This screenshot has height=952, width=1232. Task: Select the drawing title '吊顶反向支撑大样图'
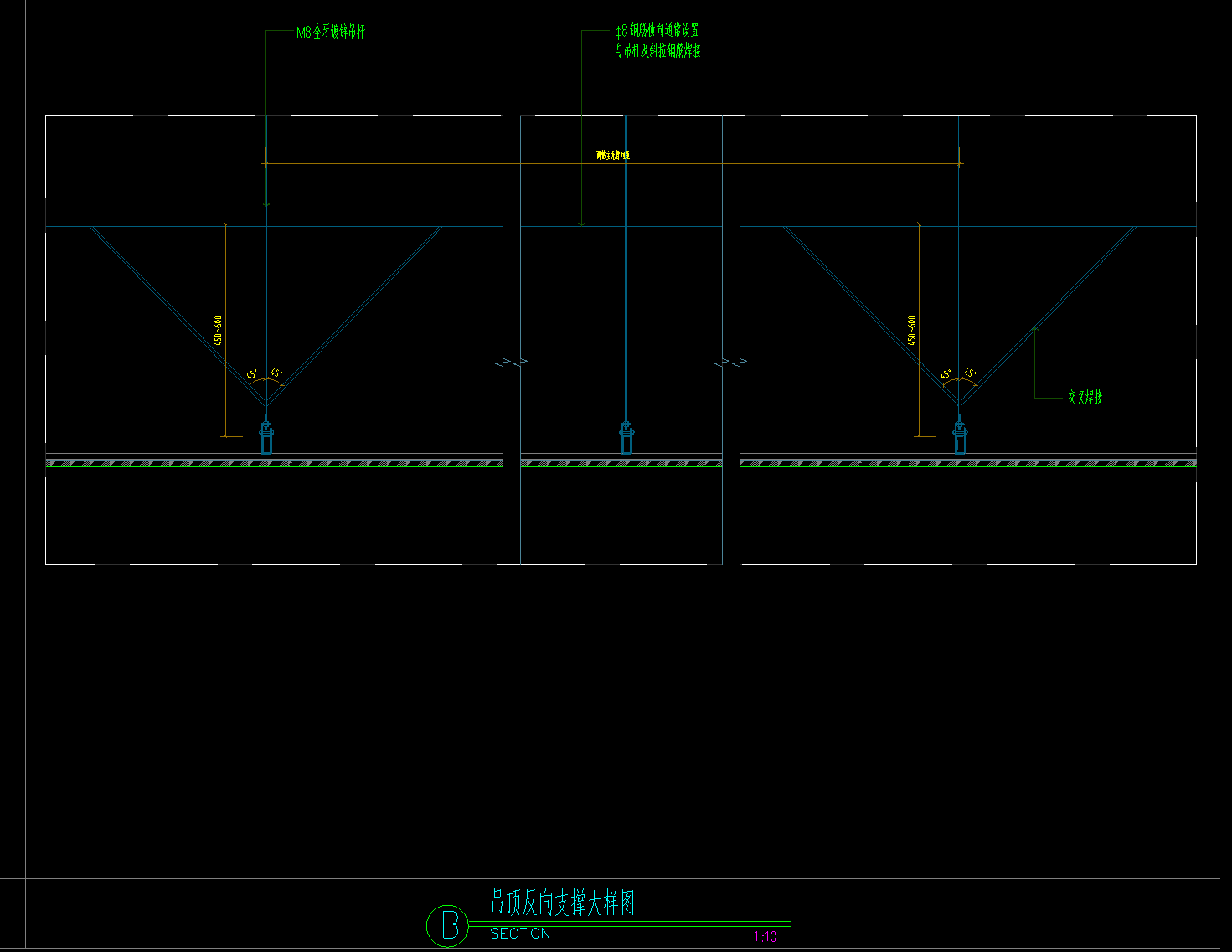[x=563, y=903]
